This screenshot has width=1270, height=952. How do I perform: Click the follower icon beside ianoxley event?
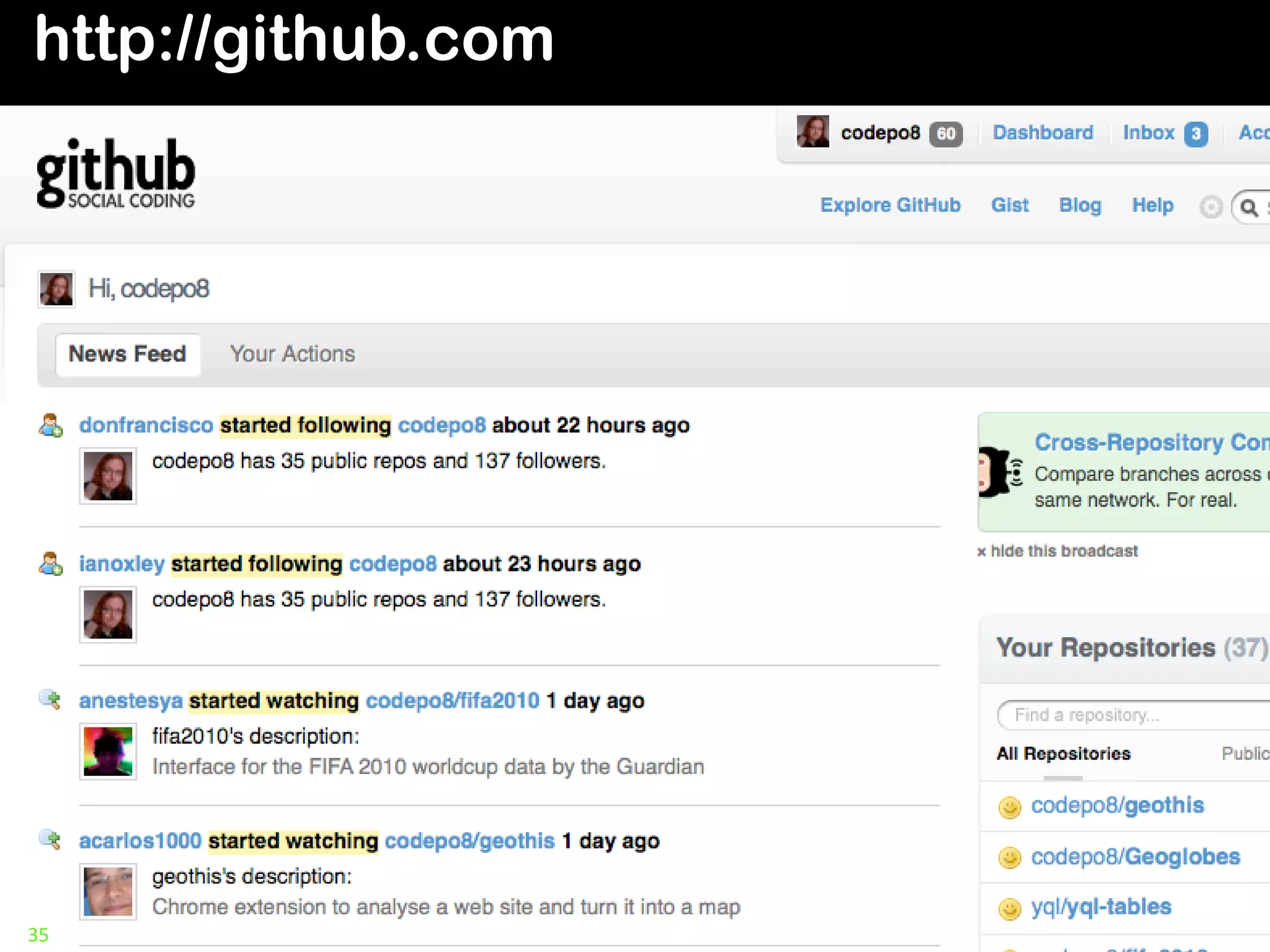51,564
